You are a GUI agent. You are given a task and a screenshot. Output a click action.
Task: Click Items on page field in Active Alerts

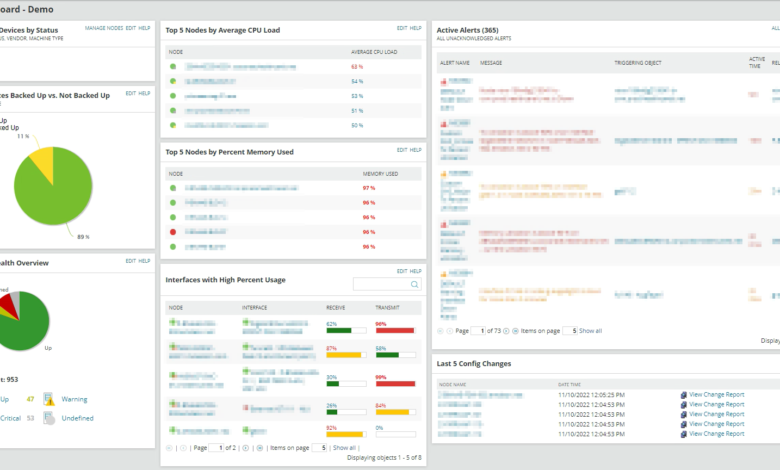[x=570, y=331]
